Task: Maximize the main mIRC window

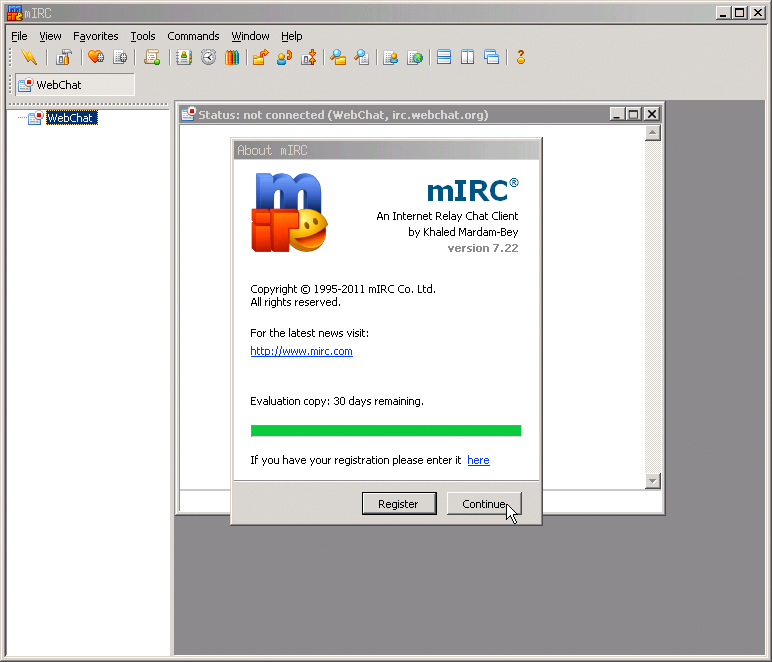Action: [x=740, y=13]
